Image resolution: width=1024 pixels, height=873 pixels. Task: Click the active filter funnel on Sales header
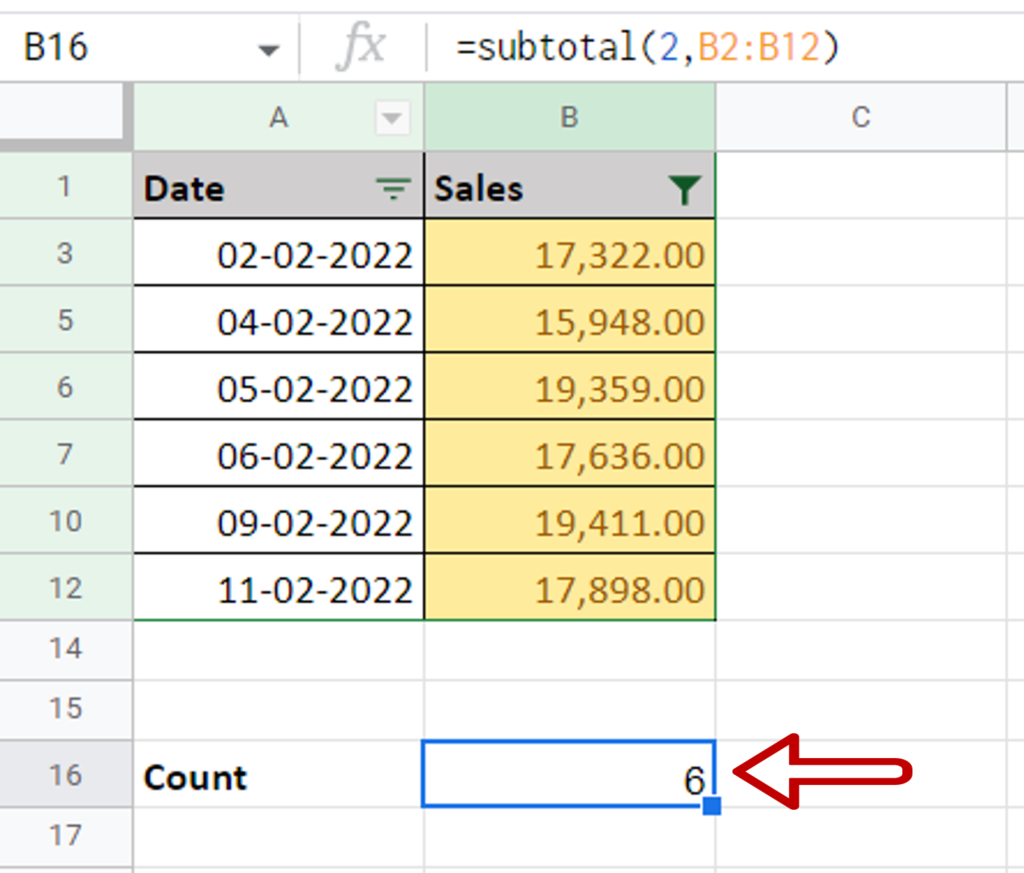pos(685,188)
